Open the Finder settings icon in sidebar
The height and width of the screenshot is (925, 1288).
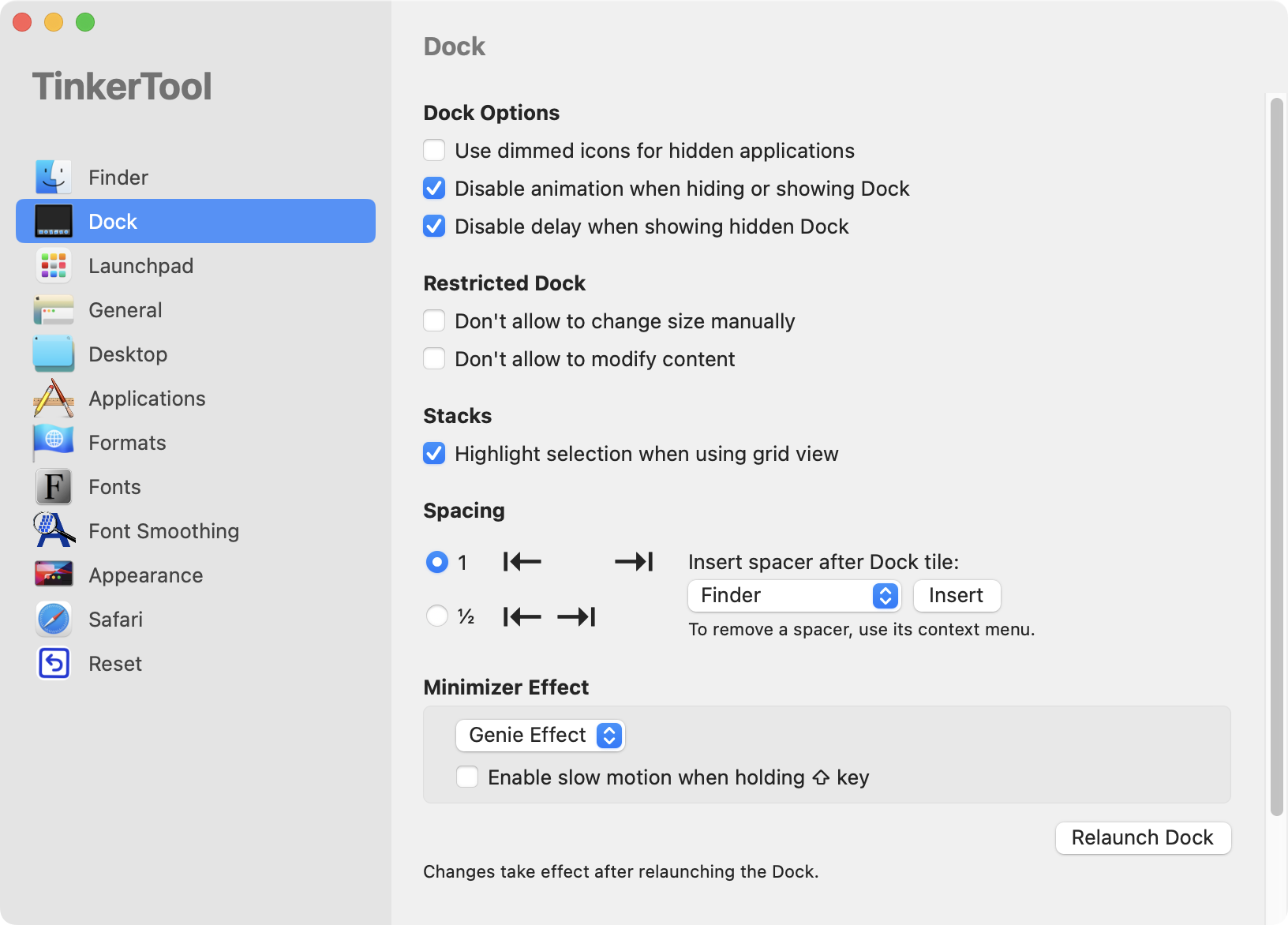pyautogui.click(x=54, y=178)
